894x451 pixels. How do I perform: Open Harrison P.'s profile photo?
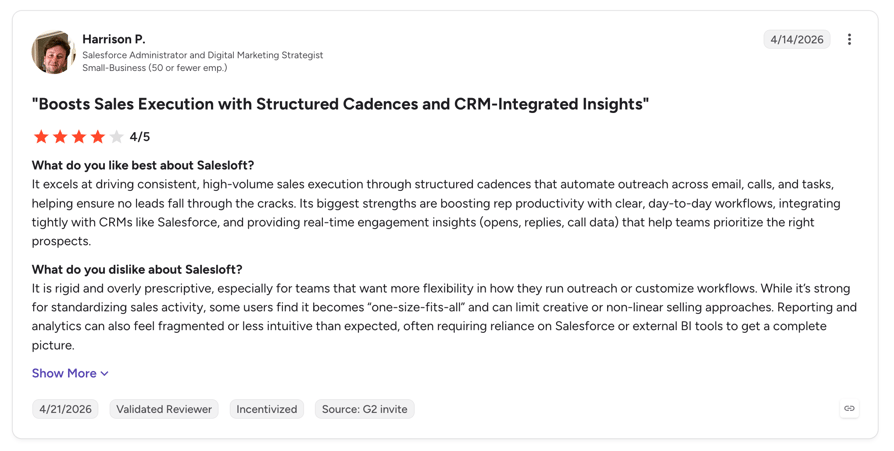pyautogui.click(x=53, y=52)
